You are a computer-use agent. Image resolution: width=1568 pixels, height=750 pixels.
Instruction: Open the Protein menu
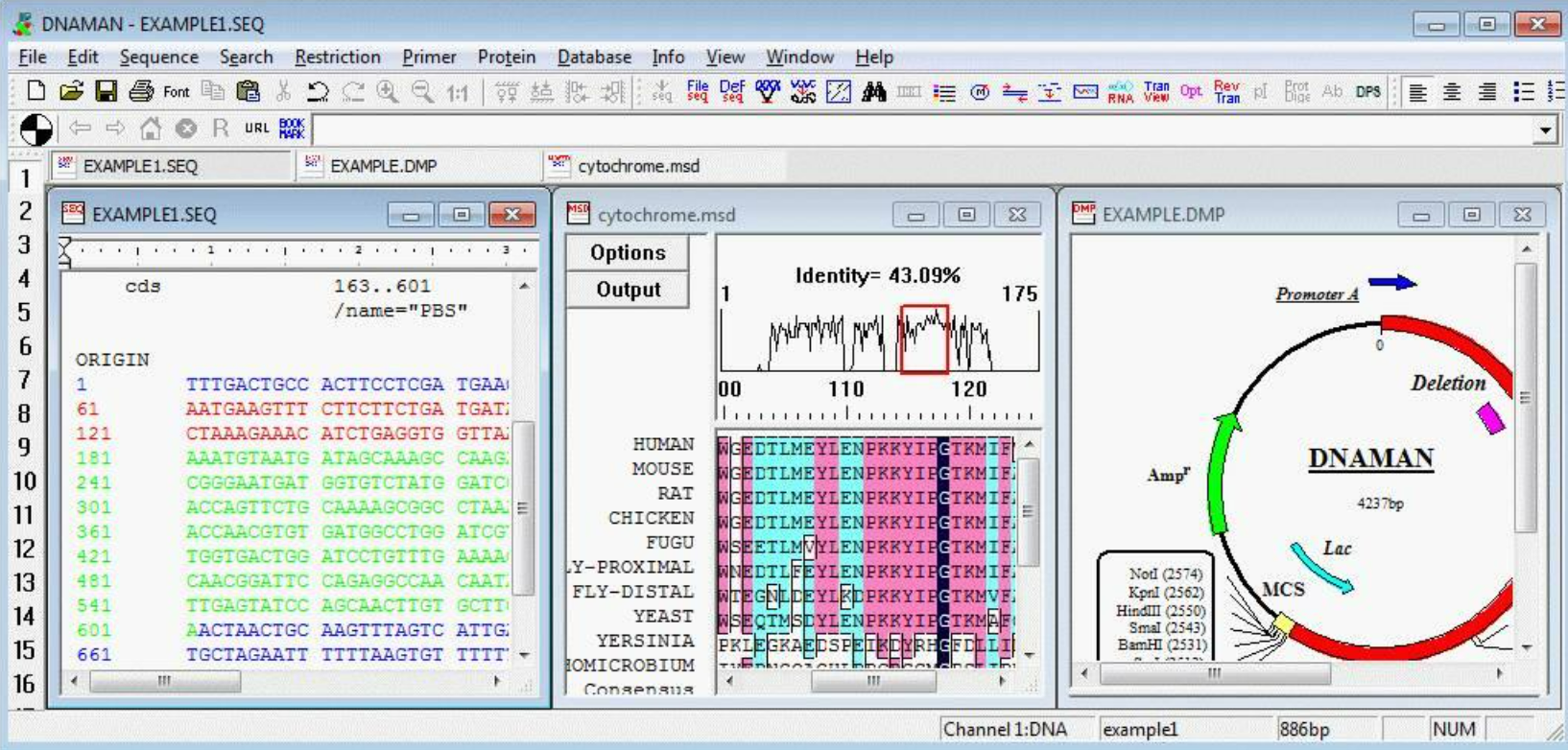coord(507,58)
